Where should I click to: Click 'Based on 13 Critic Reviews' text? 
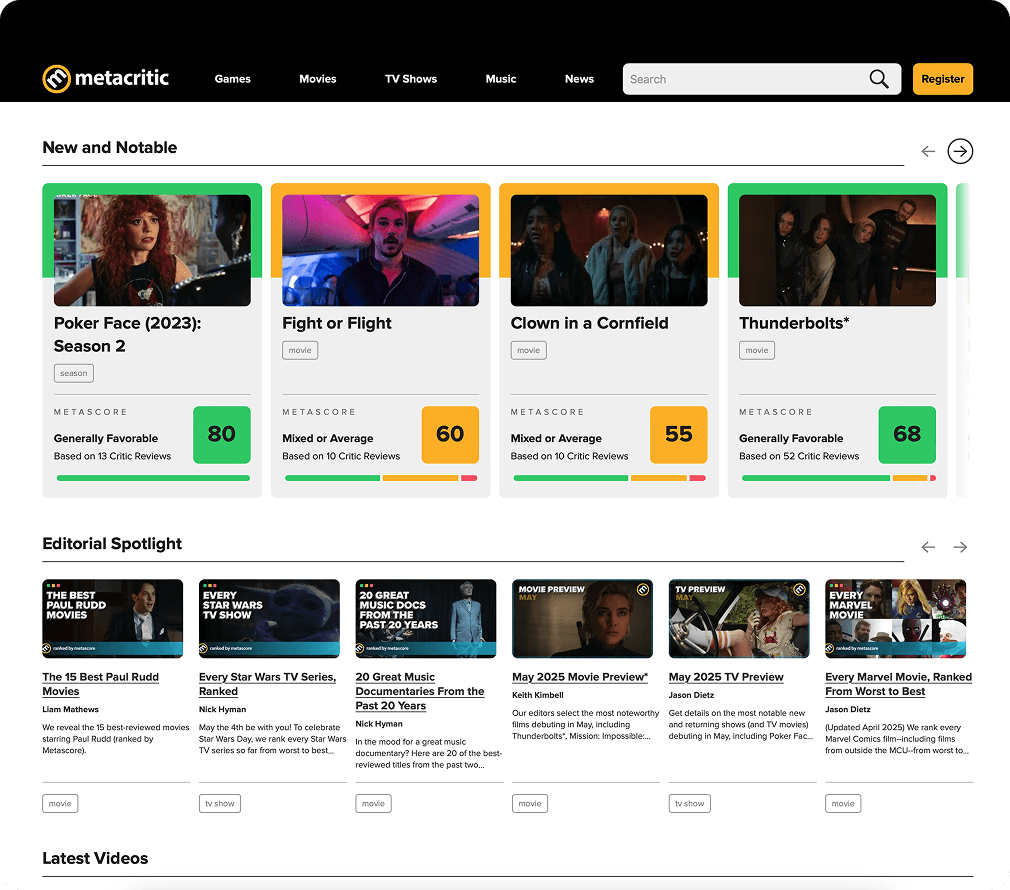pyautogui.click(x=112, y=456)
